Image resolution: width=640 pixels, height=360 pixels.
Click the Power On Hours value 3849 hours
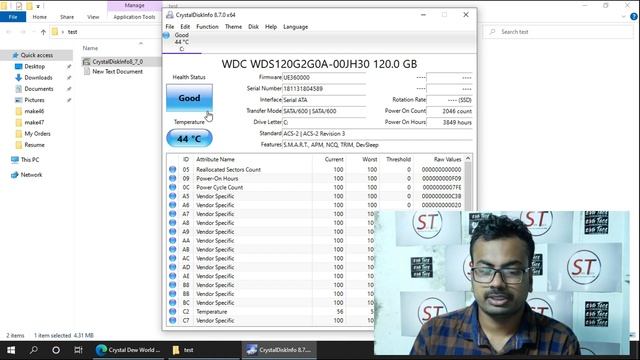449,122
